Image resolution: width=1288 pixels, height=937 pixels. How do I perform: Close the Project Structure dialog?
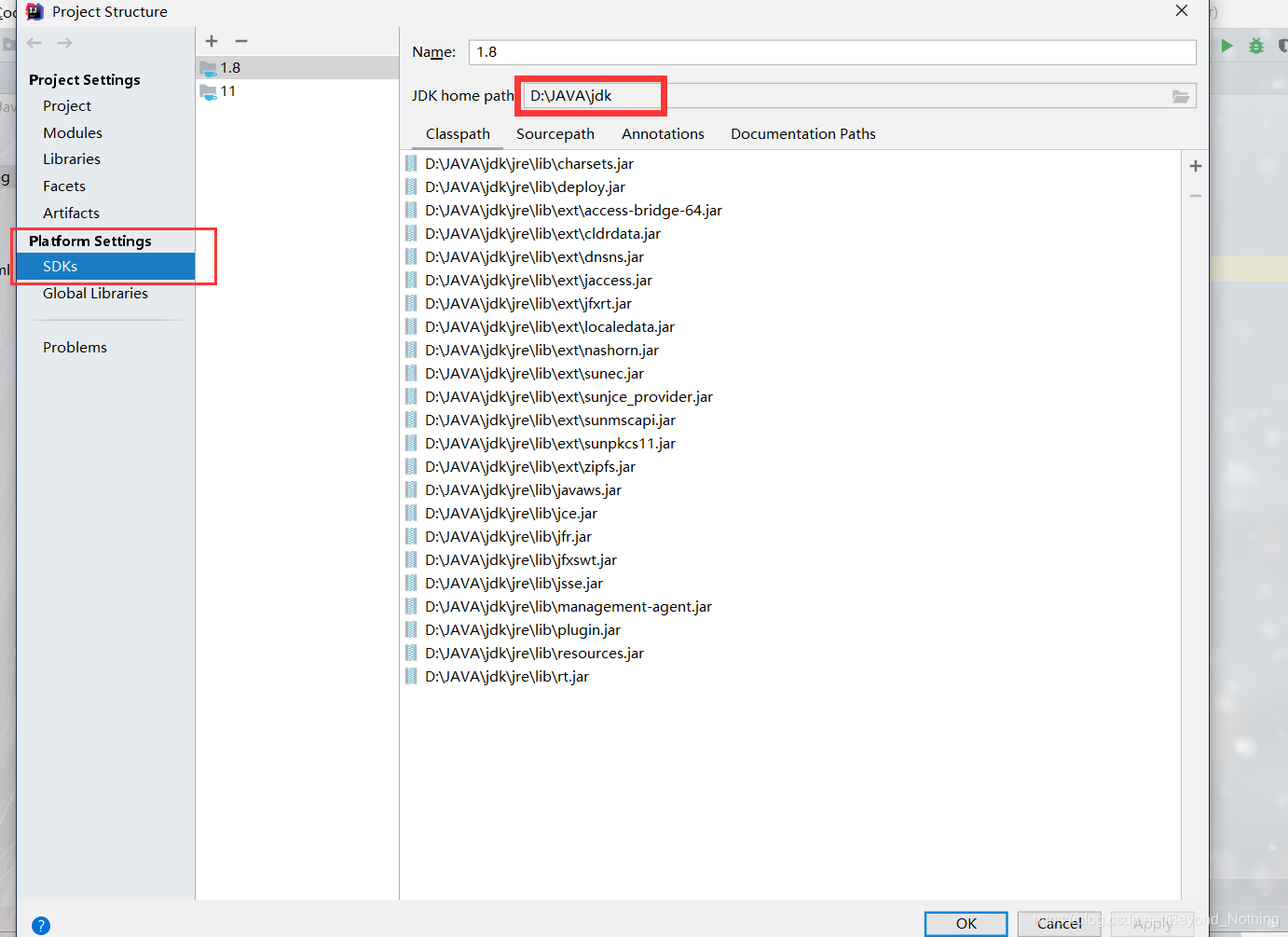[1182, 10]
